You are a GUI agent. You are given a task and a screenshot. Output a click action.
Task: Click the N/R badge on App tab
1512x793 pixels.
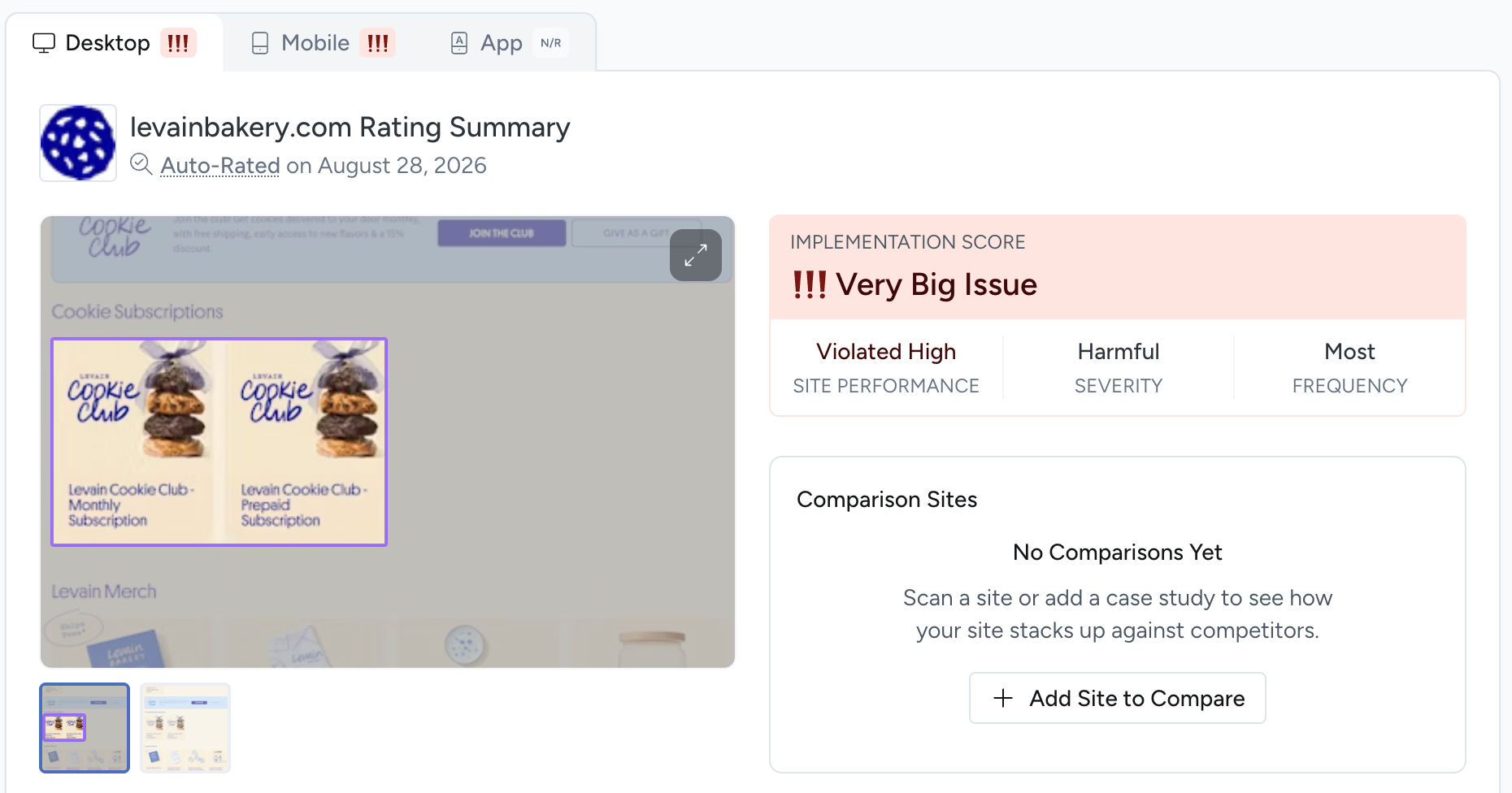click(551, 43)
